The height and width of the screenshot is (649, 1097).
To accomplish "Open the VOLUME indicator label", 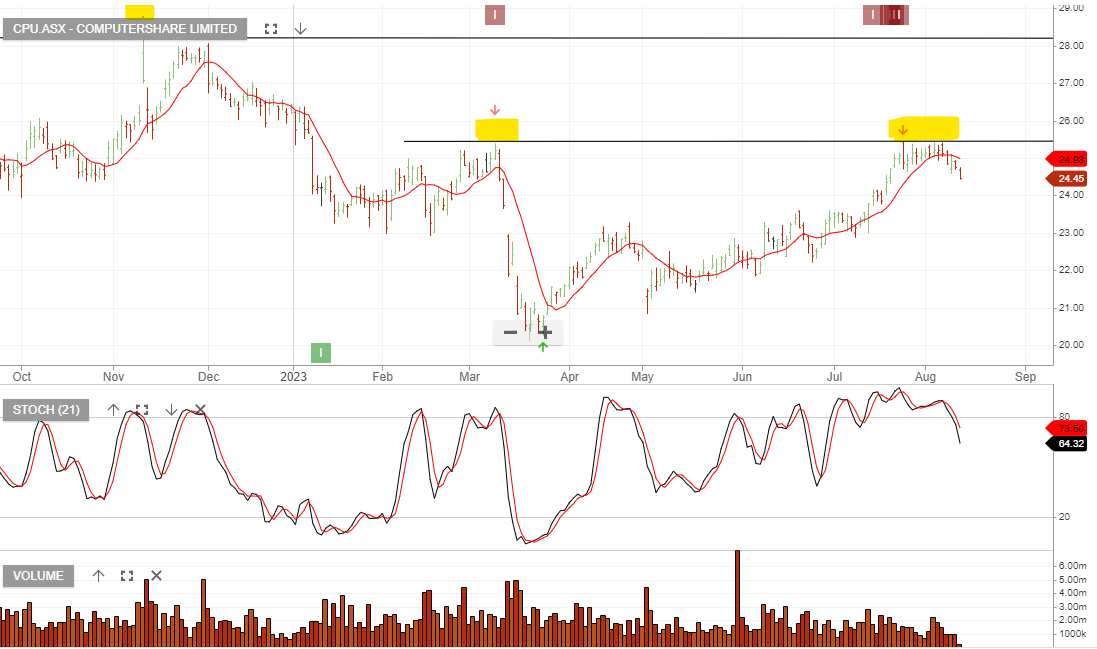I will pyautogui.click(x=38, y=576).
